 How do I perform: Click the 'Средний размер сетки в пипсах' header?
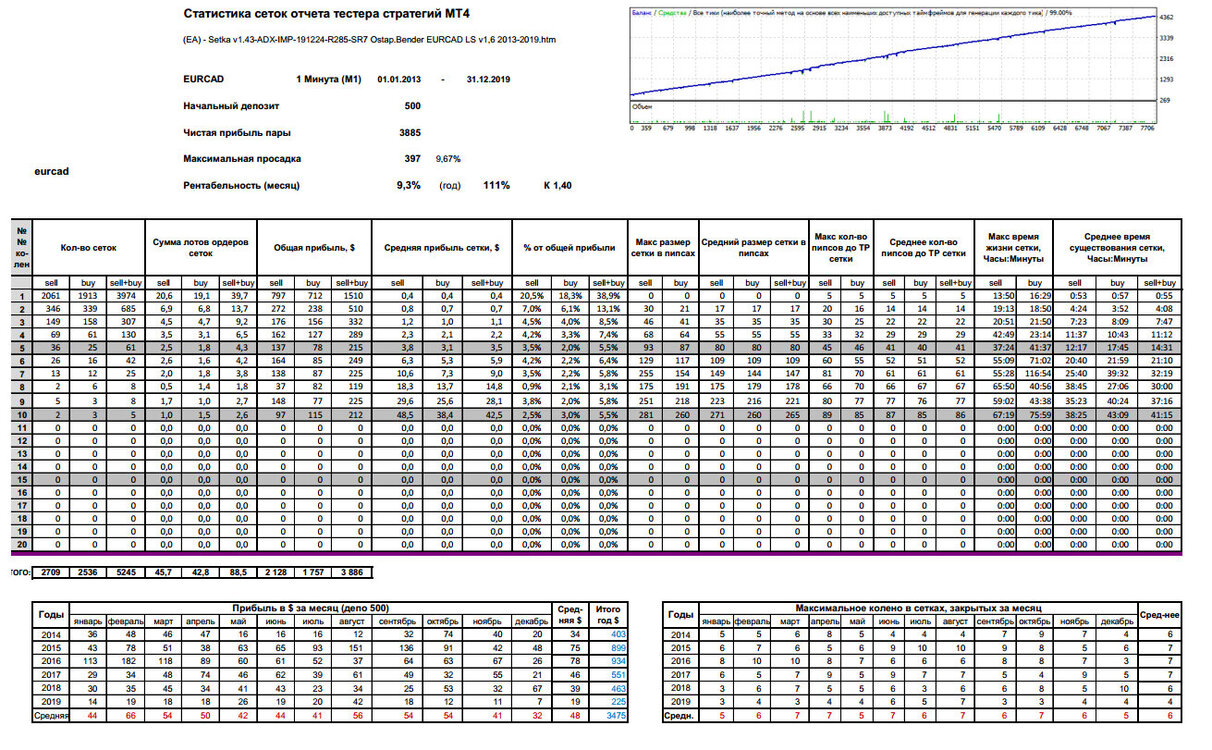pyautogui.click(x=753, y=248)
